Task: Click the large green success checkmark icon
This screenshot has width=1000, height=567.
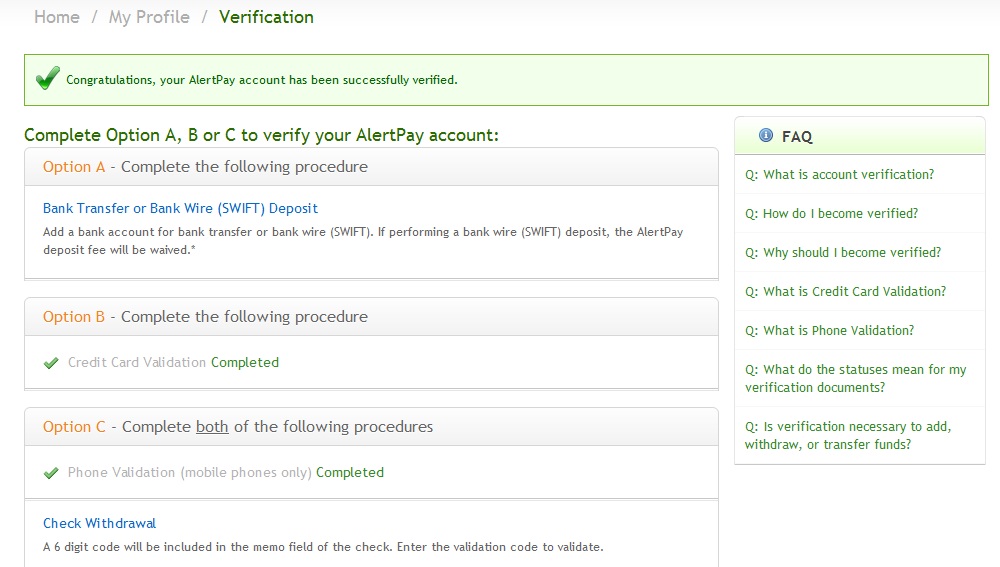Action: pos(48,78)
